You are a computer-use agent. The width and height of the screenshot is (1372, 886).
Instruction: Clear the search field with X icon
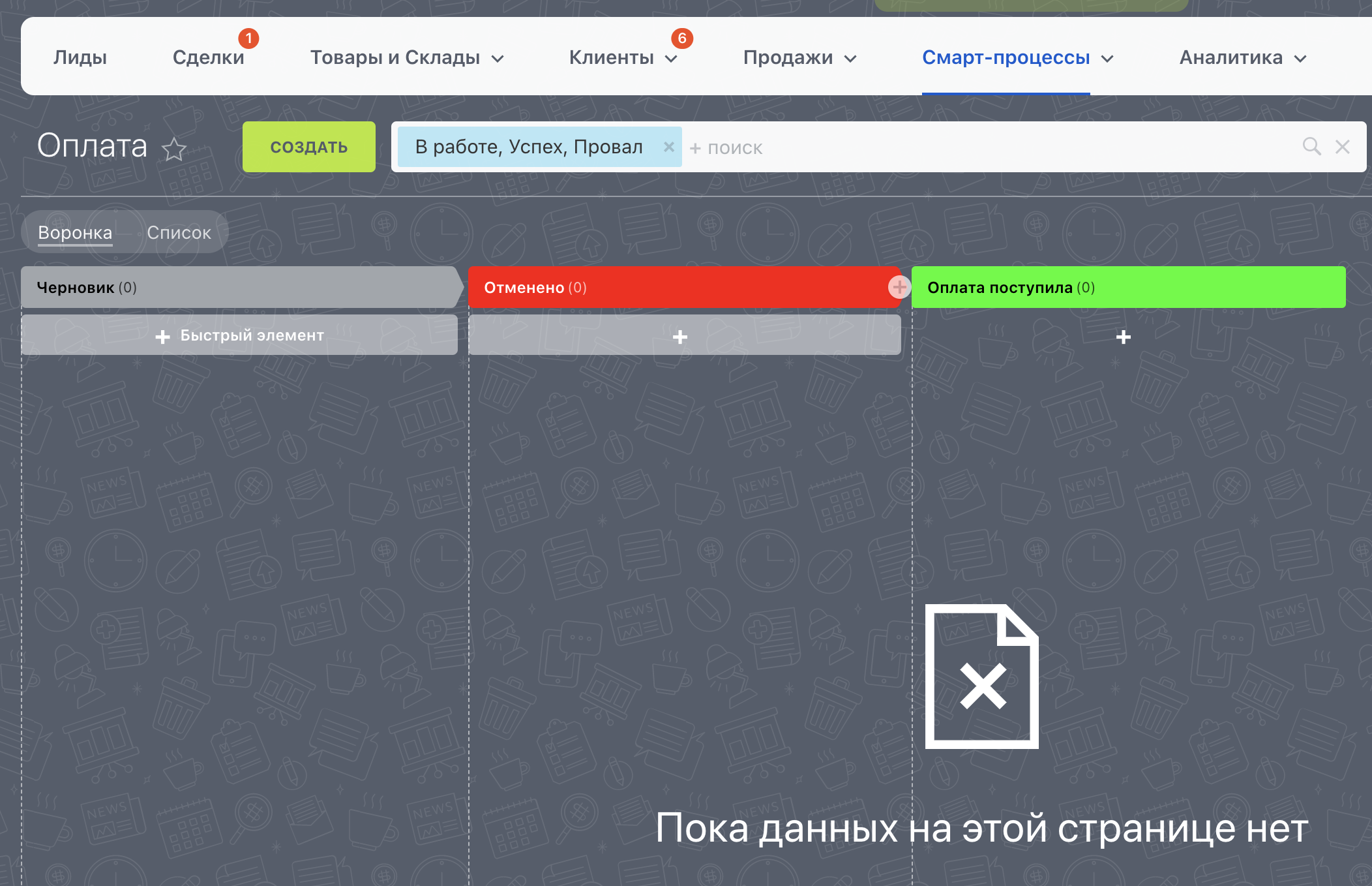pos(1342,147)
